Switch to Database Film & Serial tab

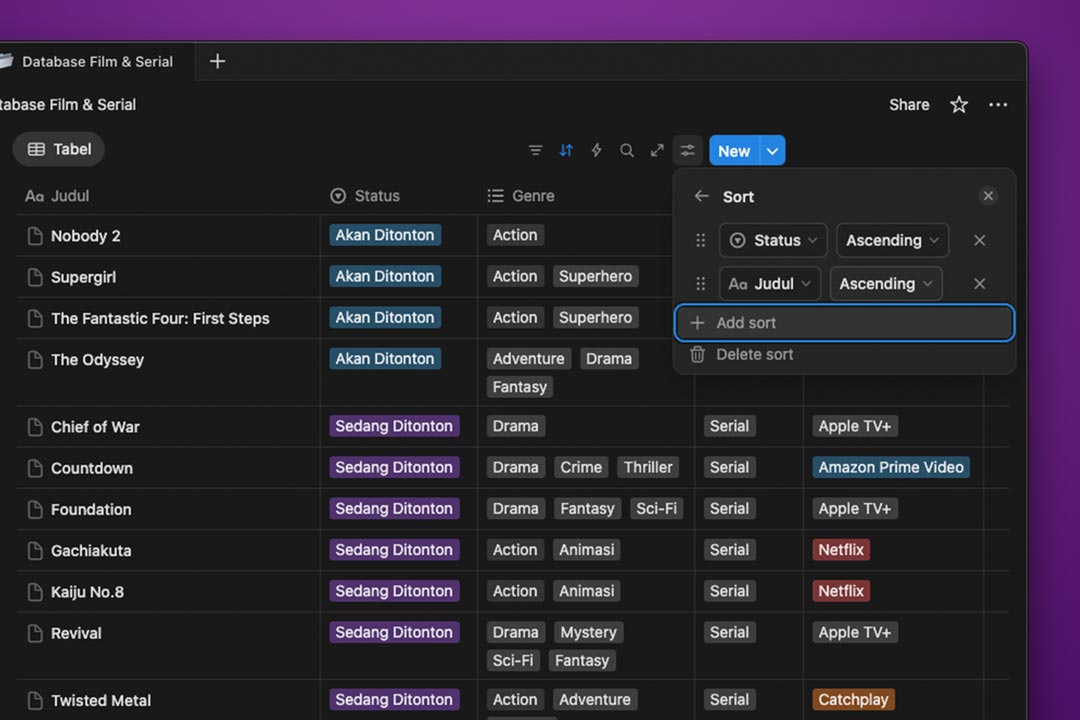pos(96,61)
